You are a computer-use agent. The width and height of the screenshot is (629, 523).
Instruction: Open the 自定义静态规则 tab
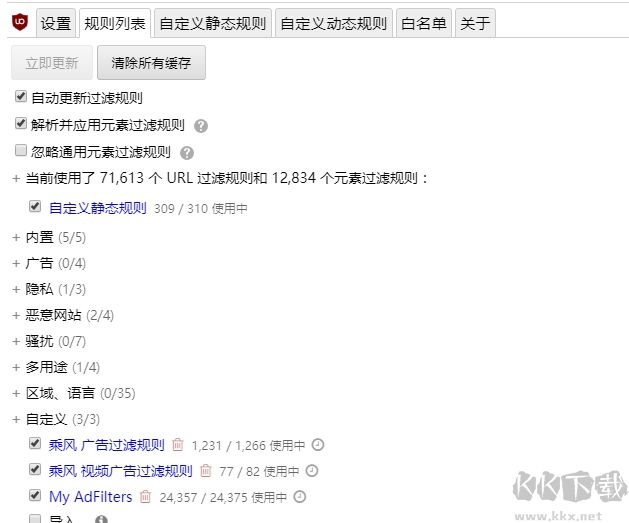pos(213,23)
